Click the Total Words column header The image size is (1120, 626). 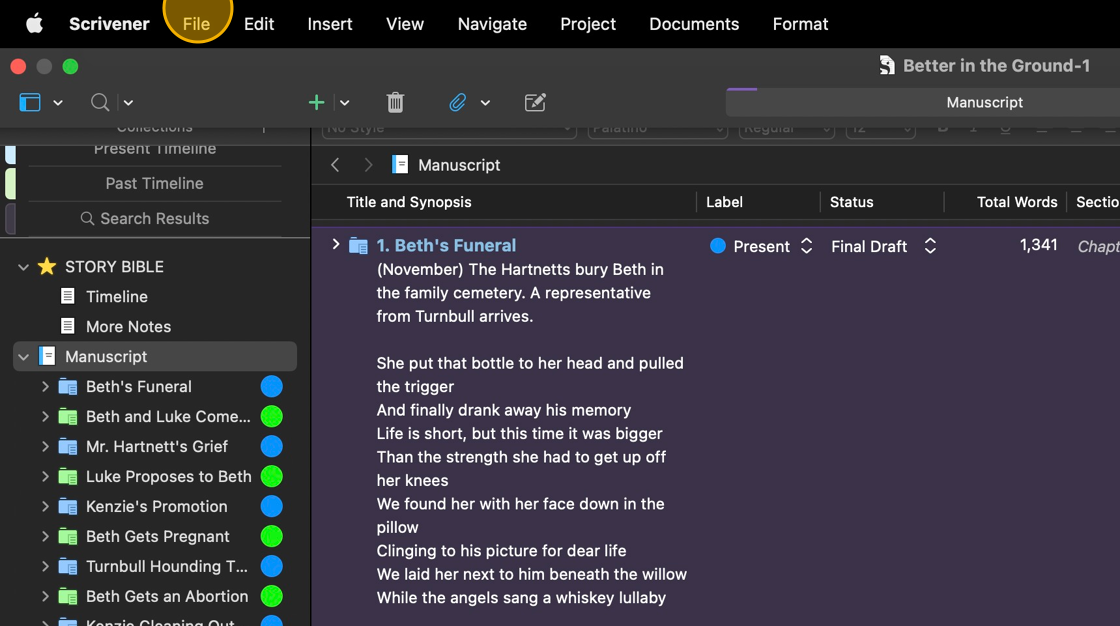pyautogui.click(x=1016, y=202)
